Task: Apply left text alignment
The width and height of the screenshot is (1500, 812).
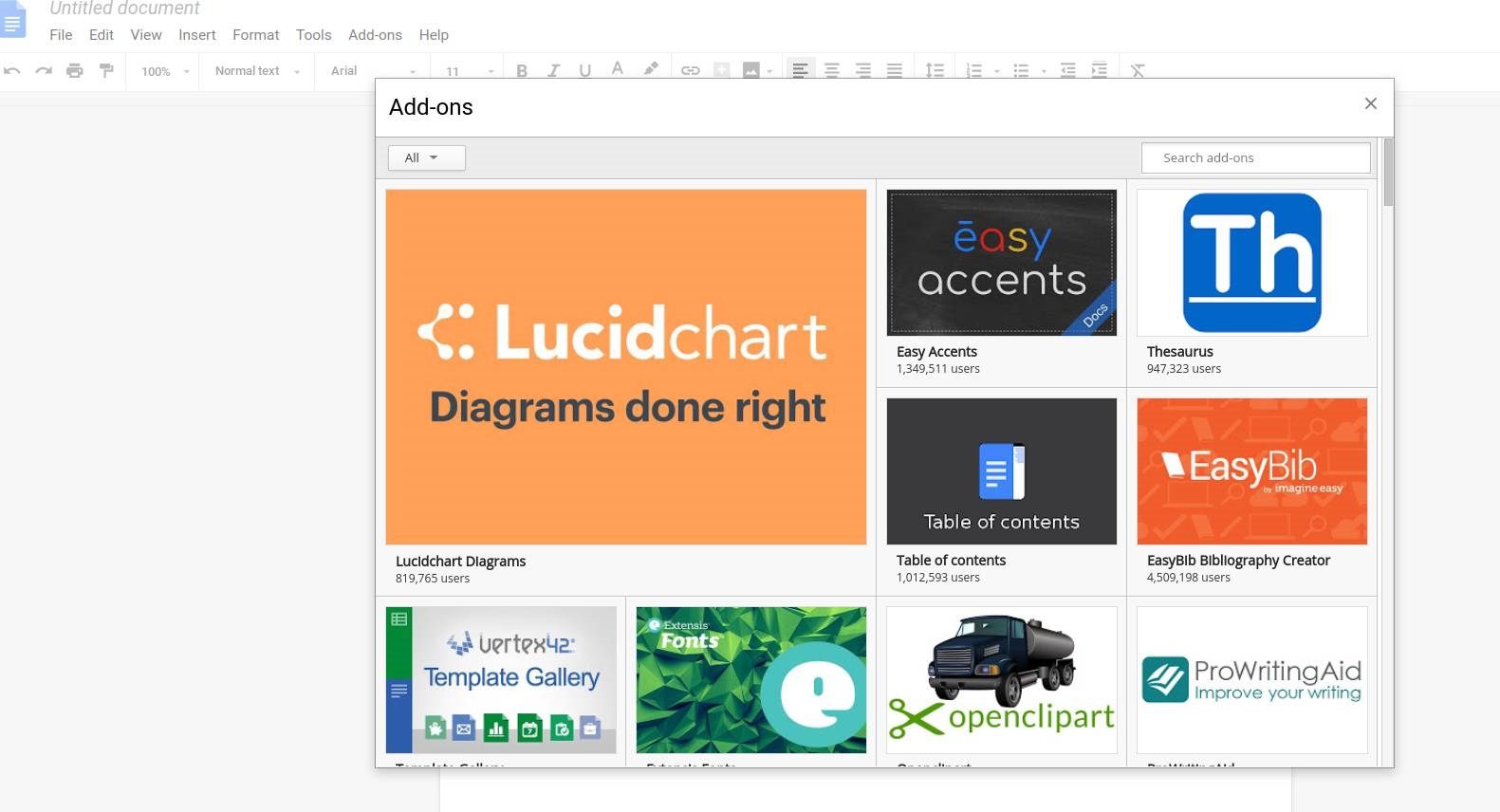Action: (x=801, y=70)
